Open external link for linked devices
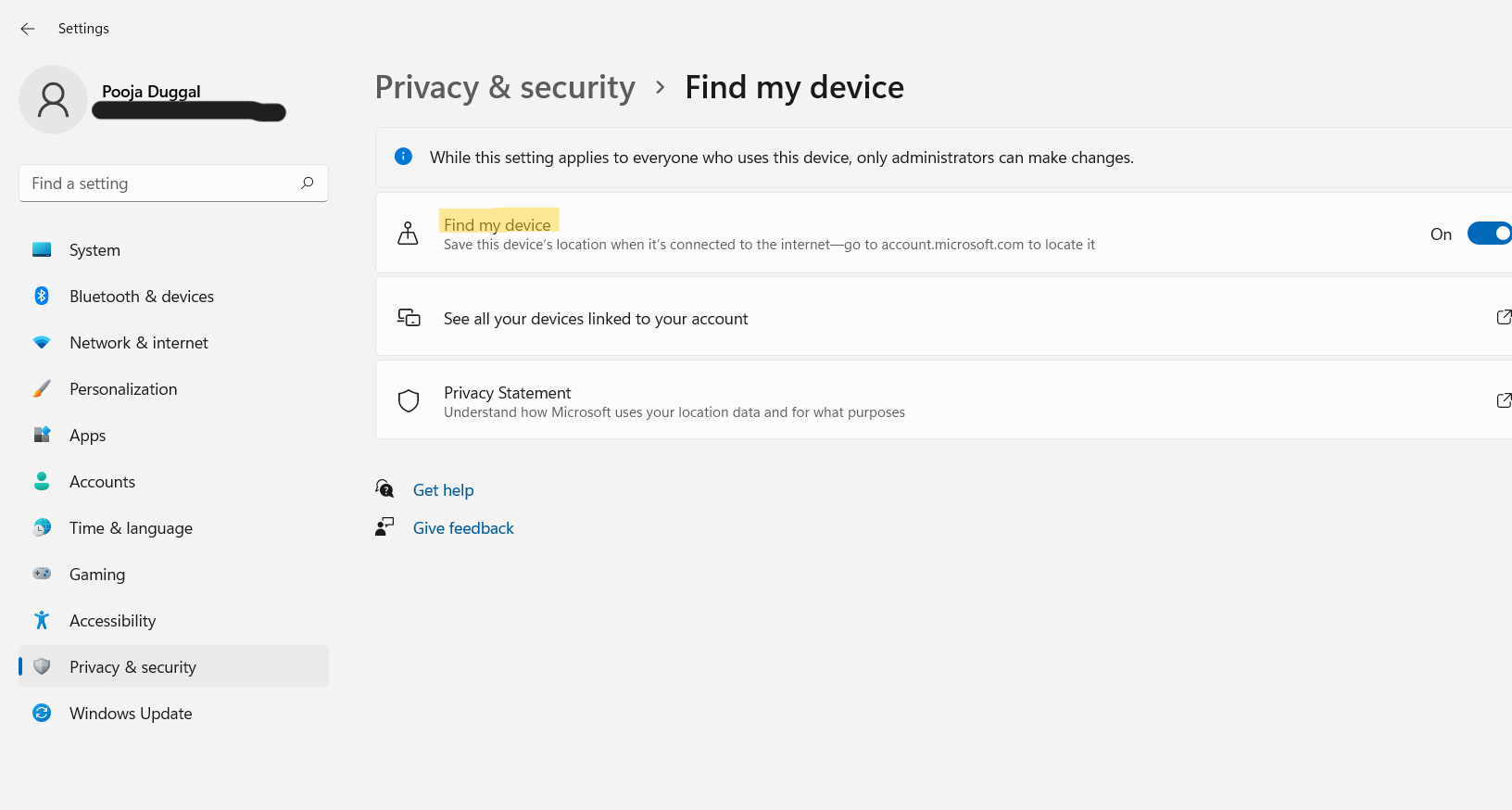 [x=1504, y=318]
